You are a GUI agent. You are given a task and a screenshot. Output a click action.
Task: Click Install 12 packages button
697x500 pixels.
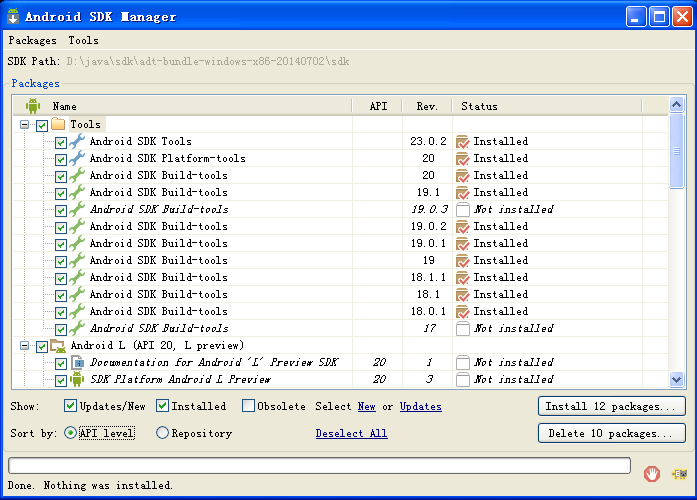(x=612, y=406)
